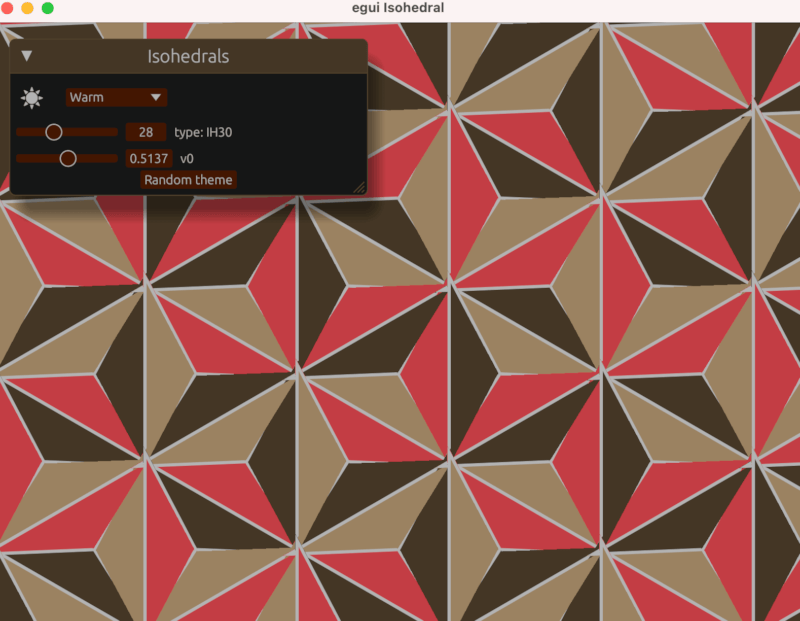Click the Isohedrals title bar
The image size is (800, 621).
click(x=190, y=57)
